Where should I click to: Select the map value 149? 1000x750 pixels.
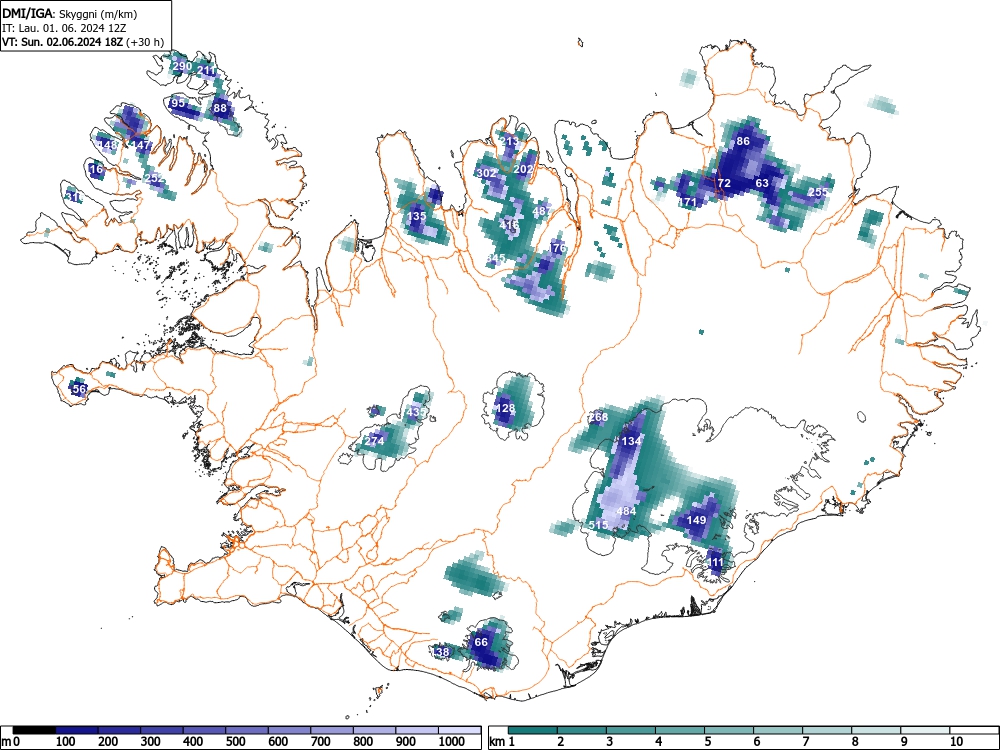(x=696, y=520)
